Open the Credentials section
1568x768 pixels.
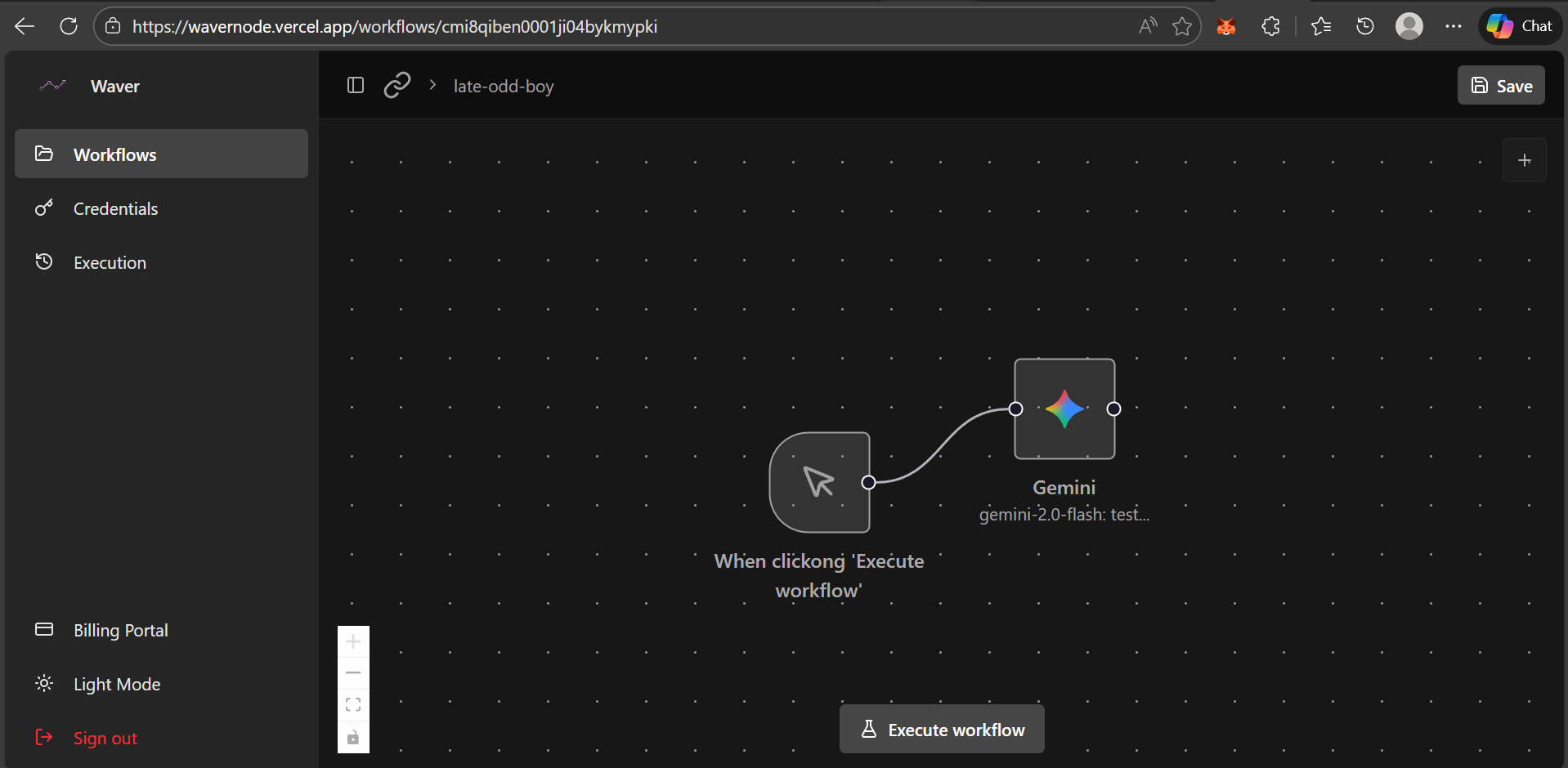click(115, 208)
